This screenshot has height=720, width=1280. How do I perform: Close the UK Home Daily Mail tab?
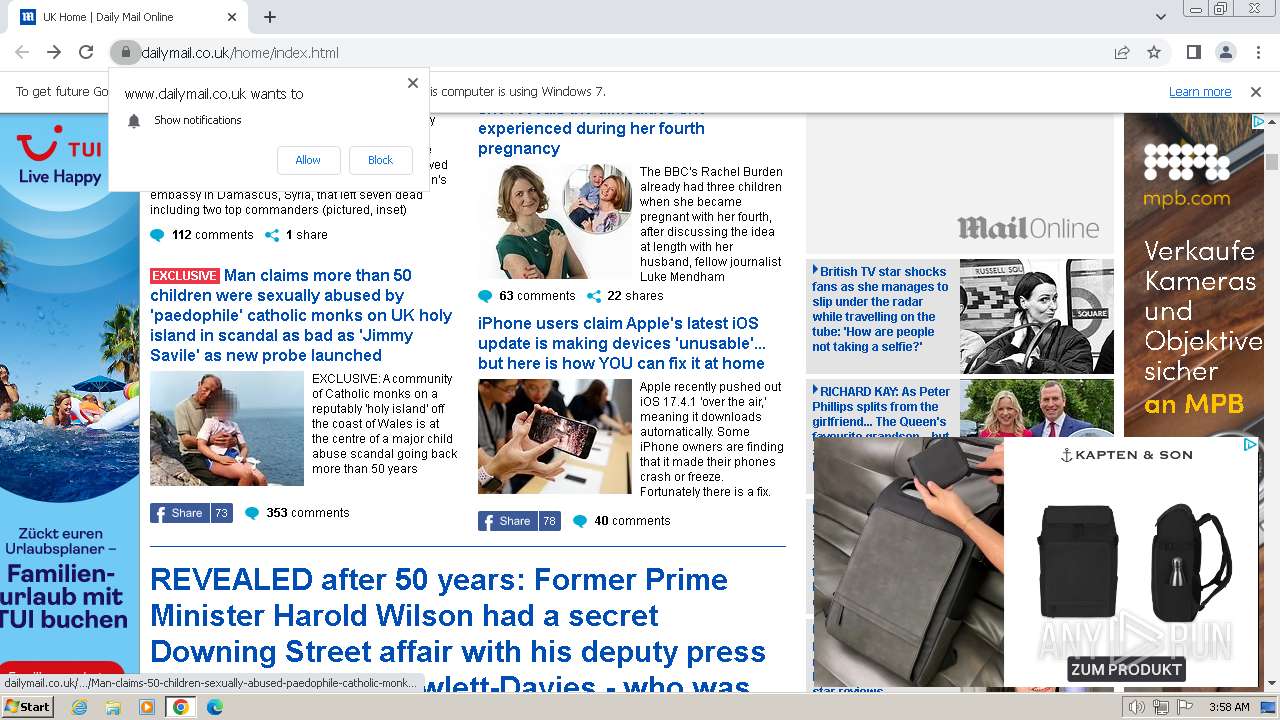pos(232,17)
